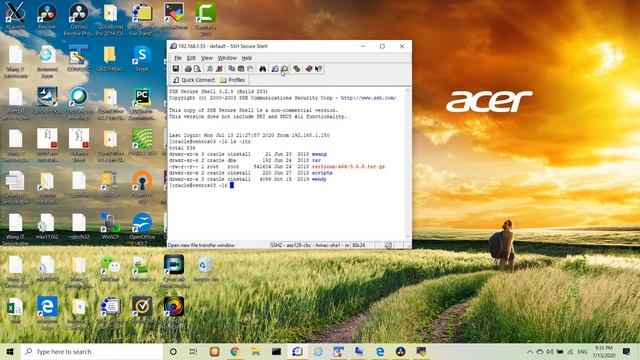This screenshot has width=640, height=360.
Task: Click the Find binoculars toolbar icon
Action: pyautogui.click(x=262, y=69)
